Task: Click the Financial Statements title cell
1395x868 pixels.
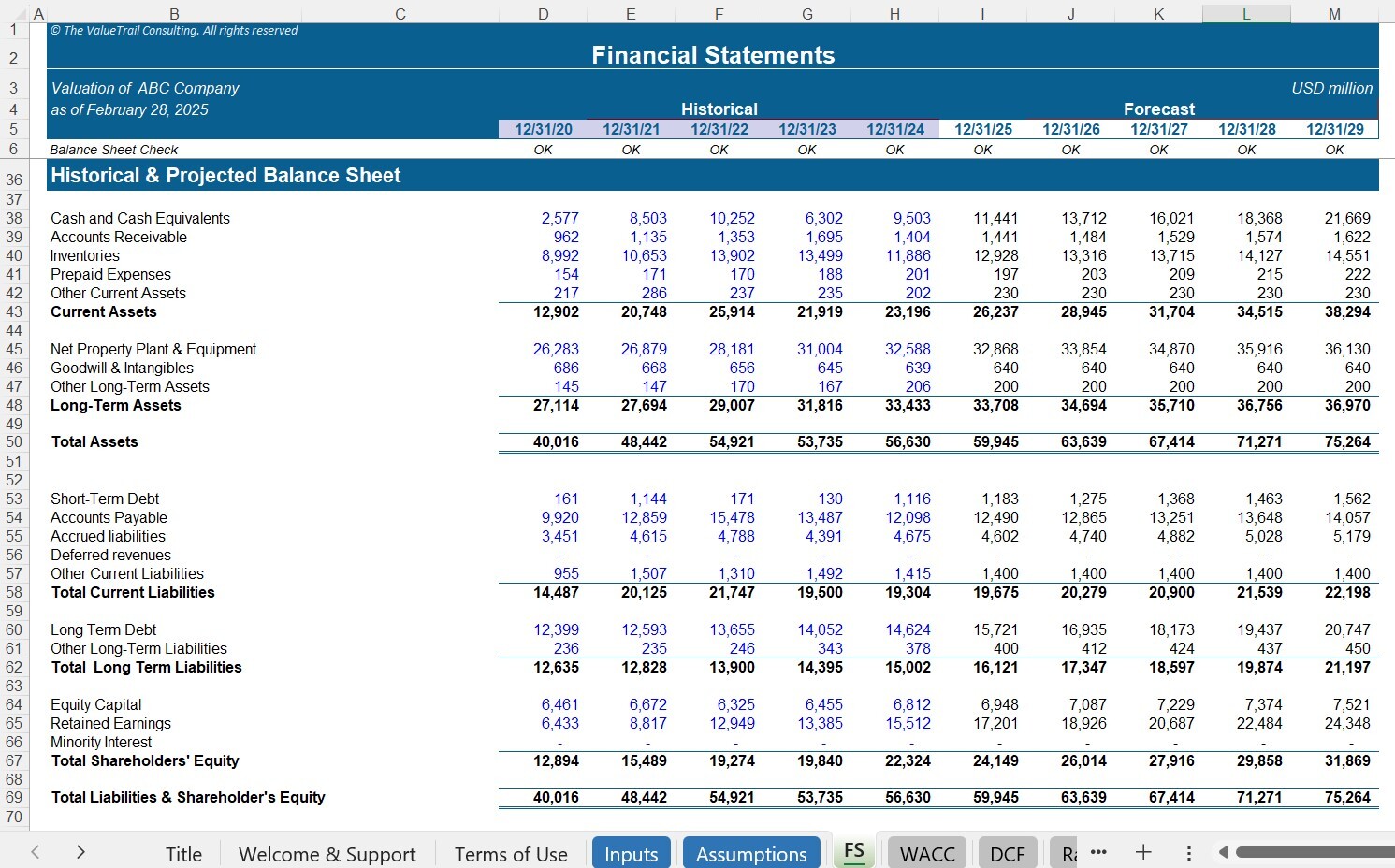Action: click(712, 54)
